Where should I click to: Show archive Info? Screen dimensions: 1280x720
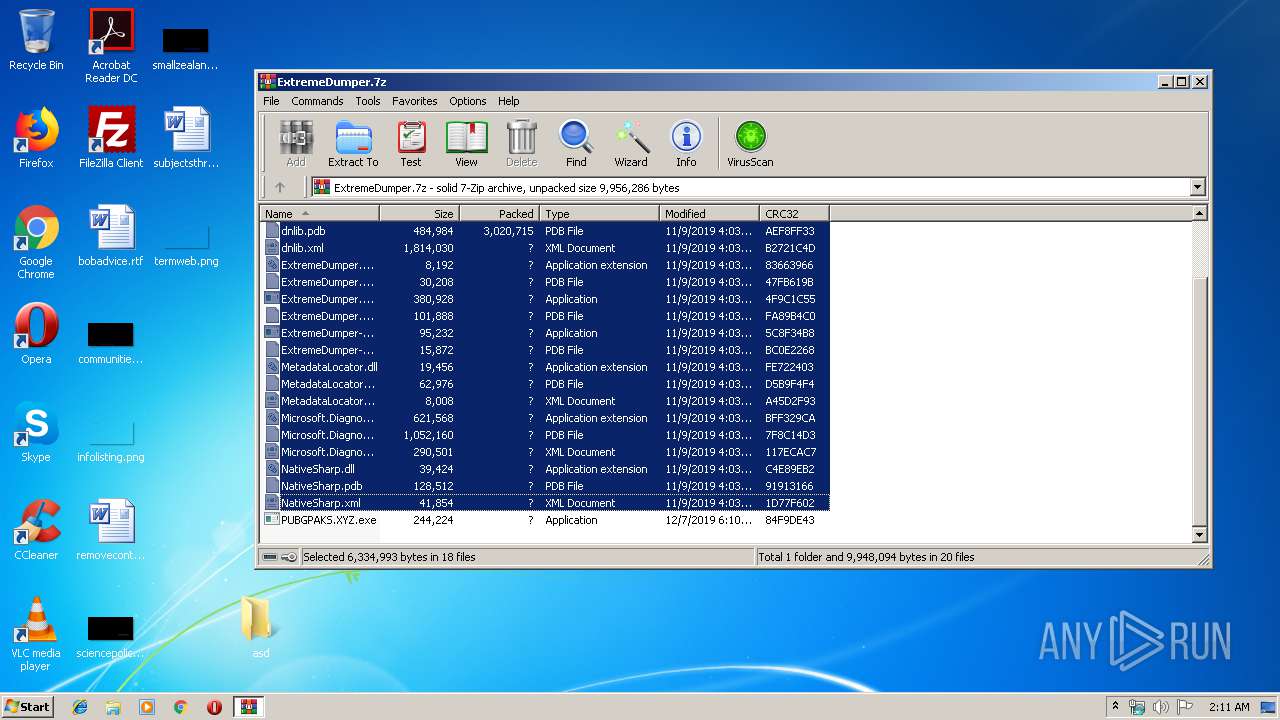tap(686, 145)
